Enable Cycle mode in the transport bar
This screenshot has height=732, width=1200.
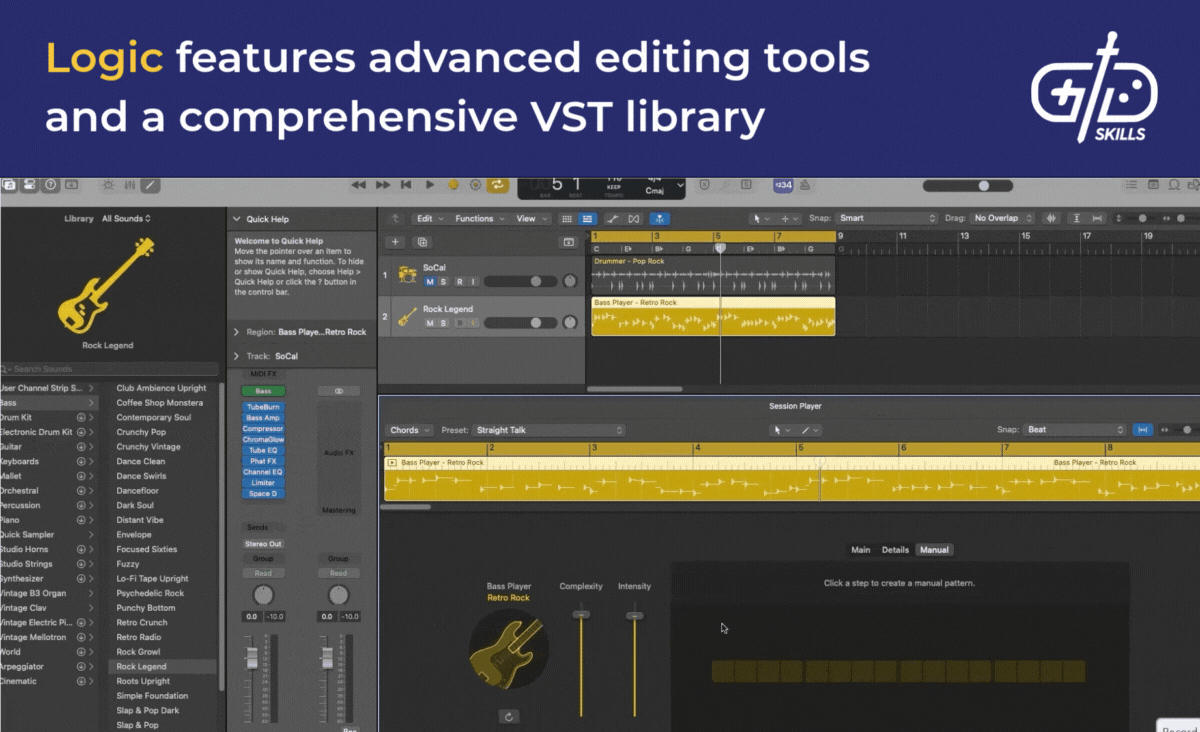(x=497, y=185)
